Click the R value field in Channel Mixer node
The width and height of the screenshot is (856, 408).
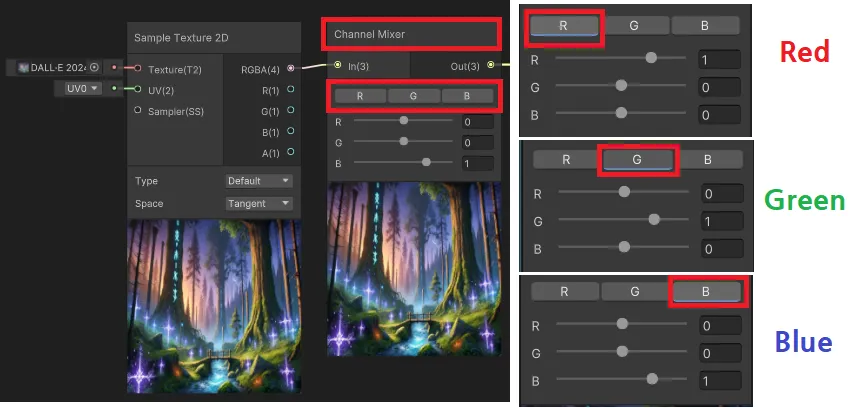point(478,122)
